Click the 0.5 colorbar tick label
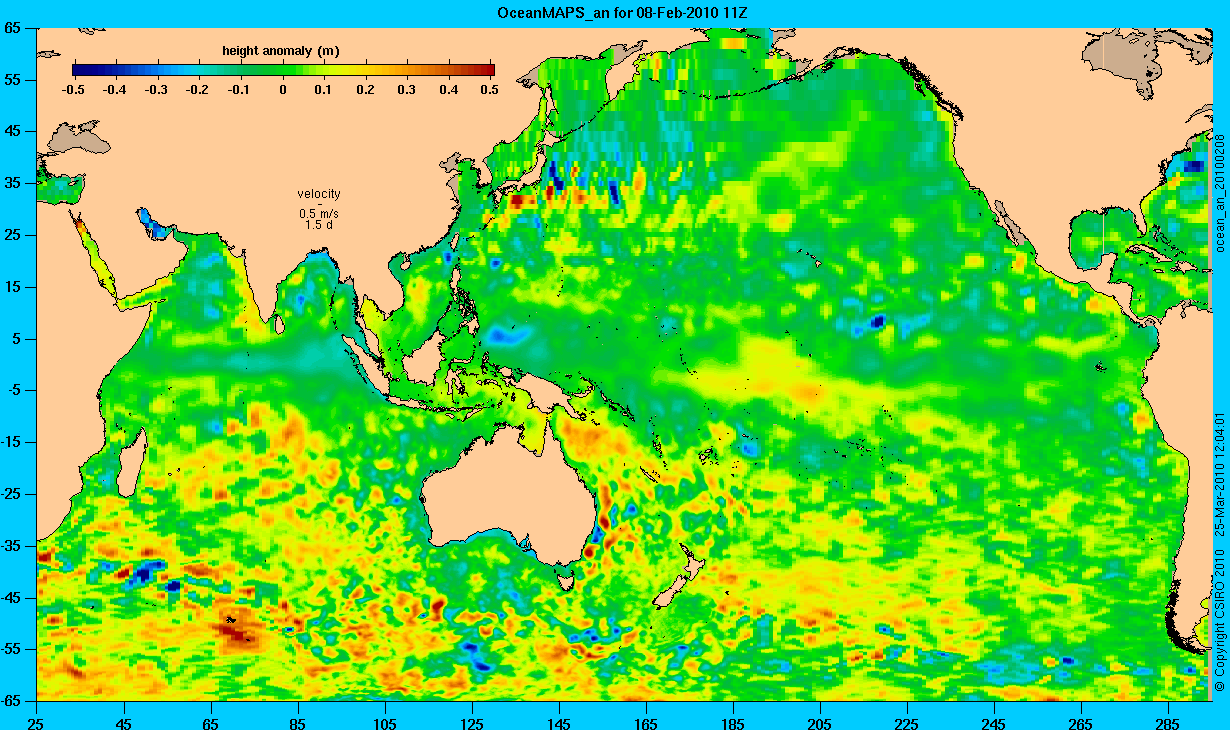The width and height of the screenshot is (1230, 730). point(489,90)
